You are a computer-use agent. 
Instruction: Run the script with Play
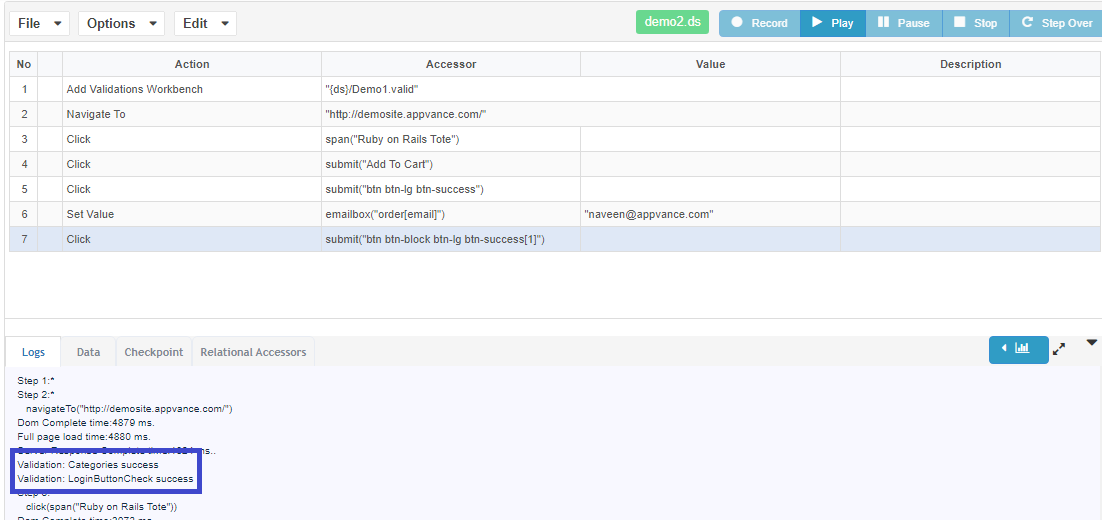(833, 23)
